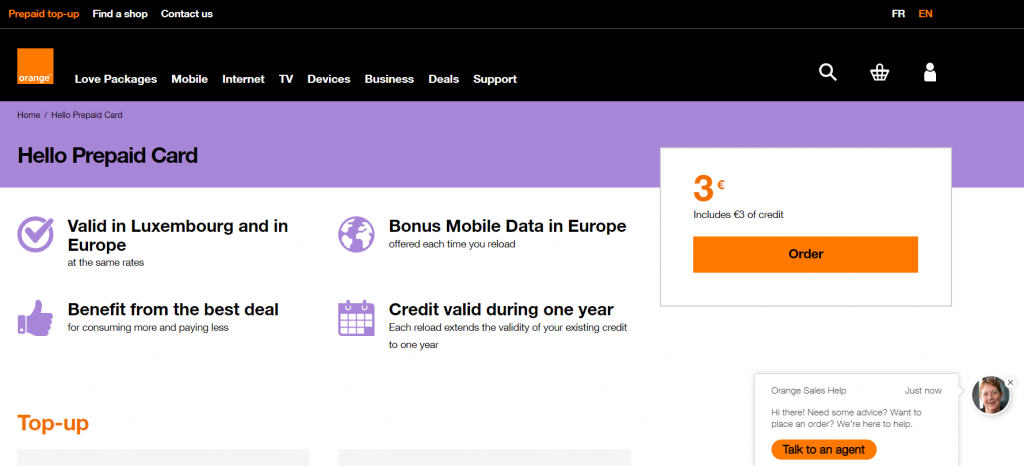Click the purple calendar icon

pos(357,317)
